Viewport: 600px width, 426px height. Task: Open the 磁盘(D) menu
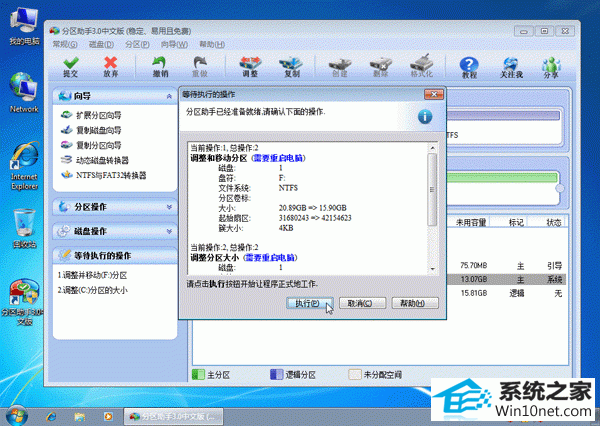tap(101, 44)
